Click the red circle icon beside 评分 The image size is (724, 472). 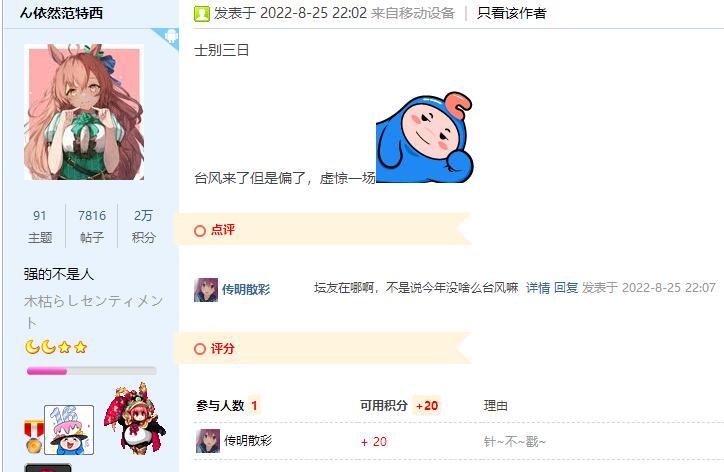[x=199, y=349]
